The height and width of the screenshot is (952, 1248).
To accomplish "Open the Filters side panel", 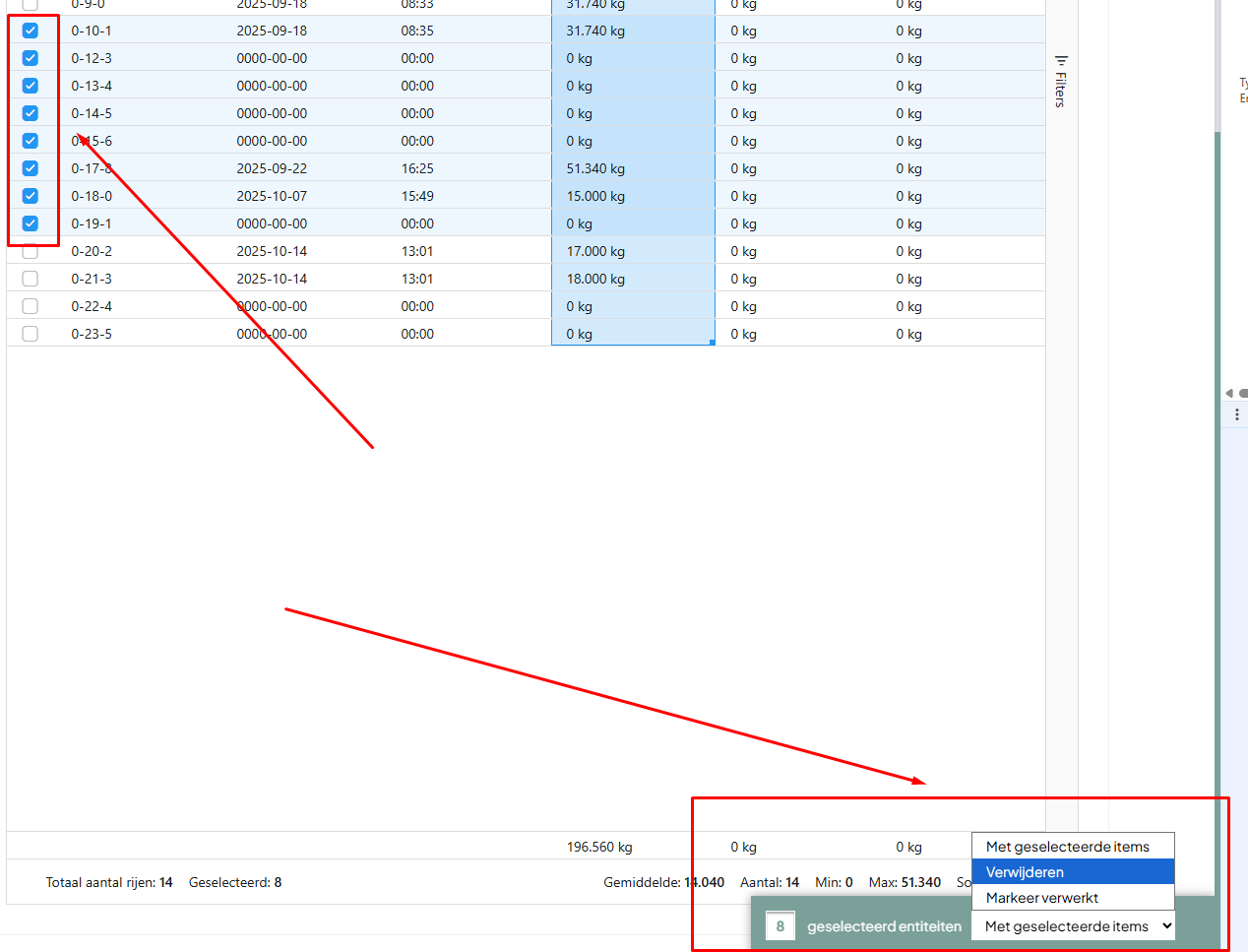I will pyautogui.click(x=1060, y=82).
